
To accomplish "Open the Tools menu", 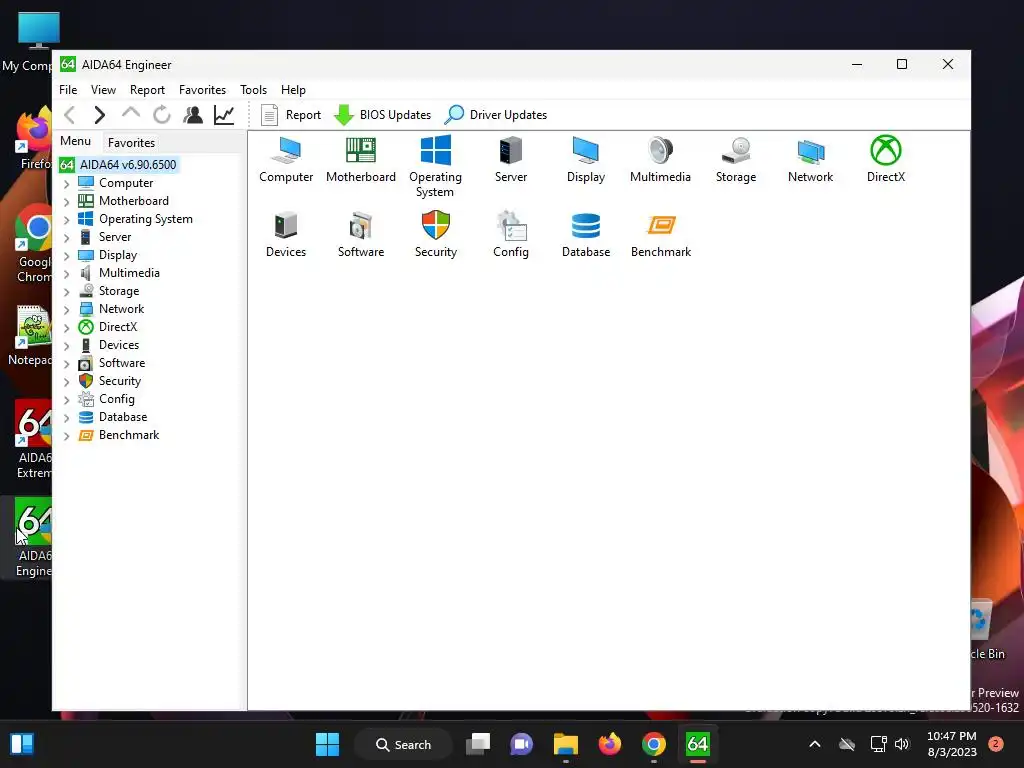I will 253,89.
